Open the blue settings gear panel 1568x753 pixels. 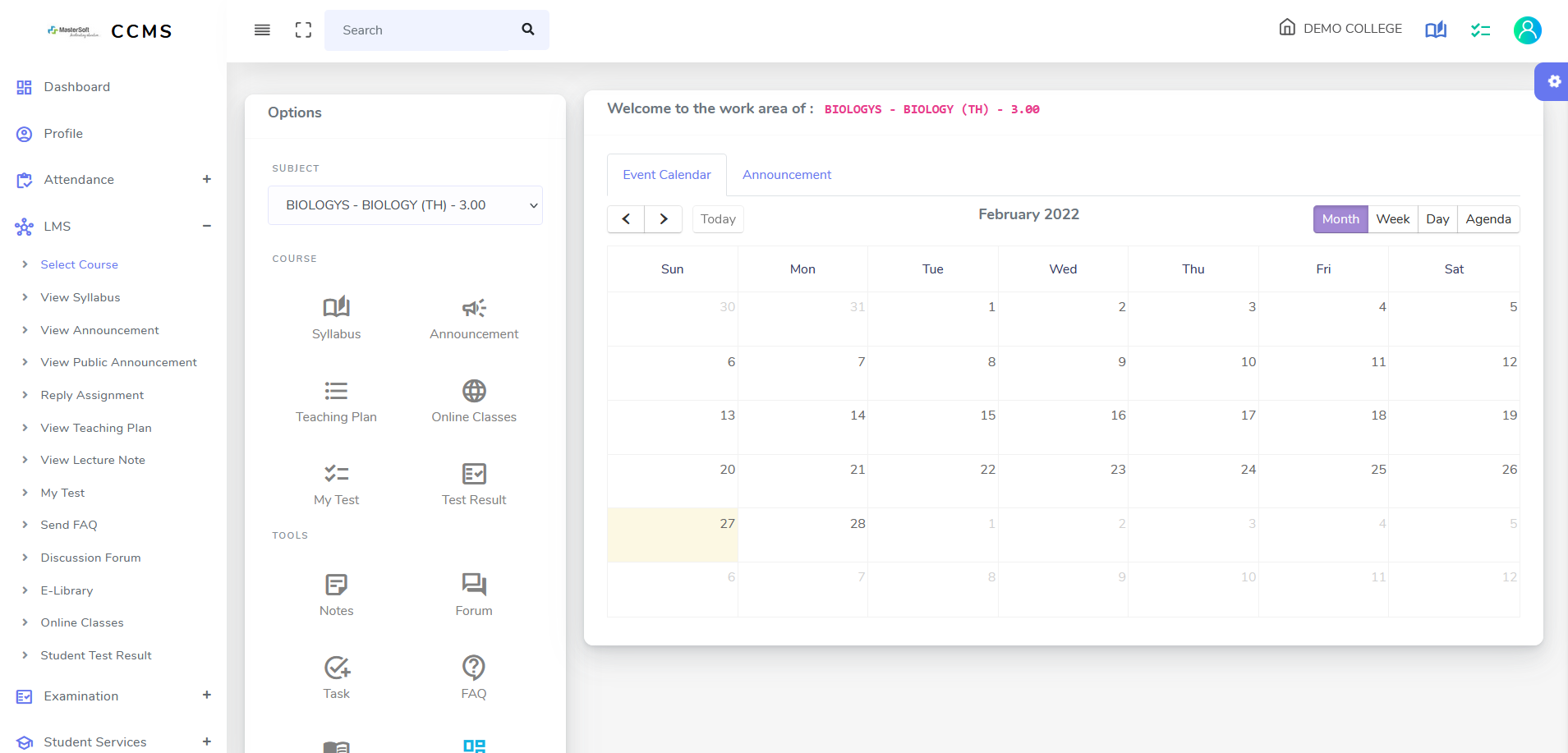tap(1553, 81)
